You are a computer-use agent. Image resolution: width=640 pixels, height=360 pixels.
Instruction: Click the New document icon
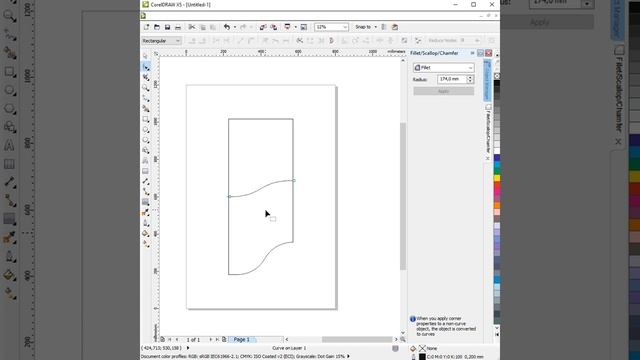click(x=147, y=27)
